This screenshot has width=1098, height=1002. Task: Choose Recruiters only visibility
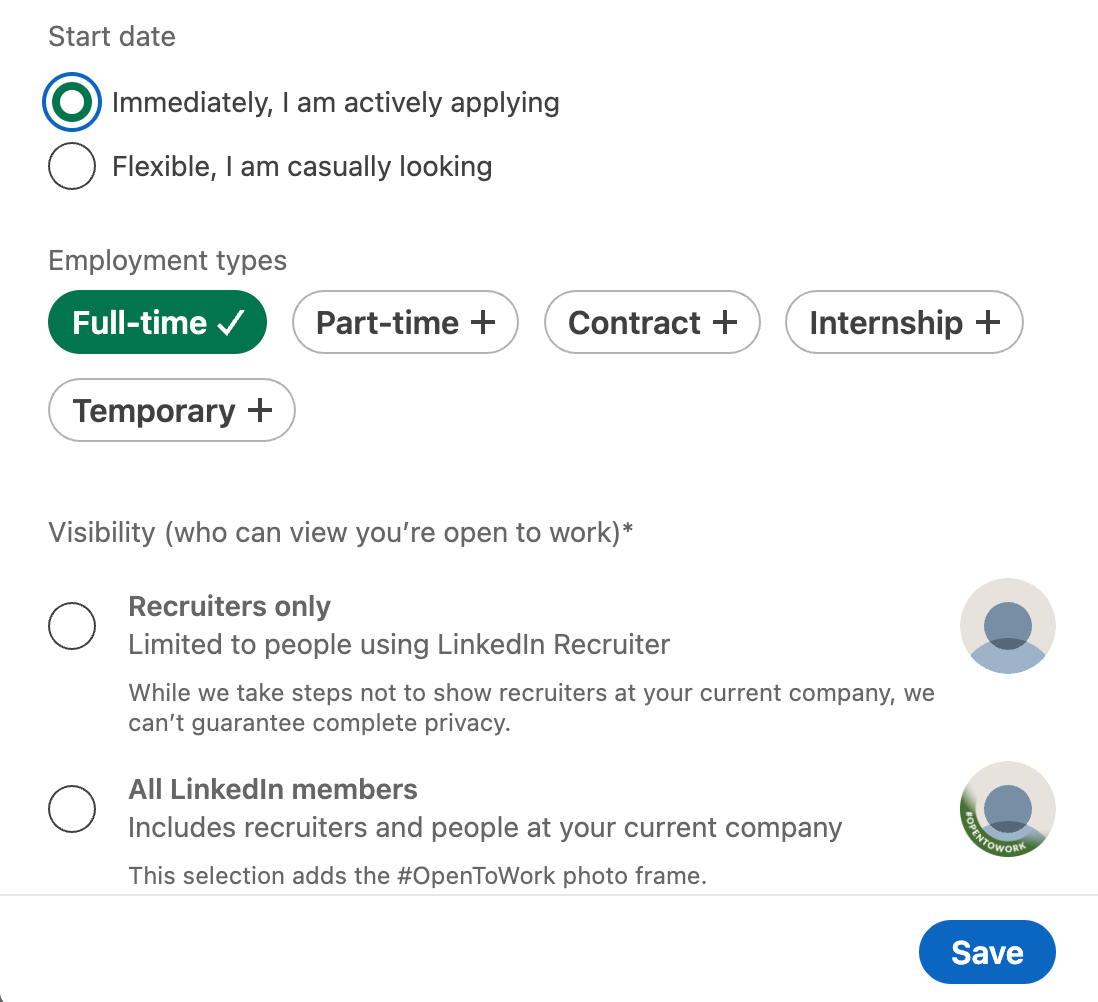point(72,625)
